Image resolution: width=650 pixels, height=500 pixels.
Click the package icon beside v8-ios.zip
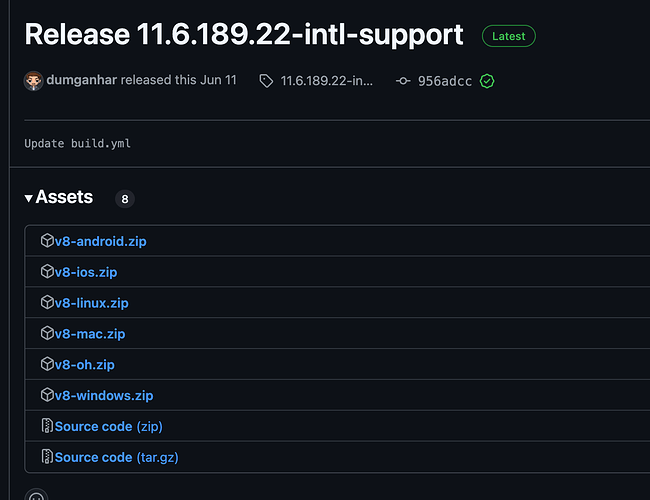pyautogui.click(x=46, y=272)
